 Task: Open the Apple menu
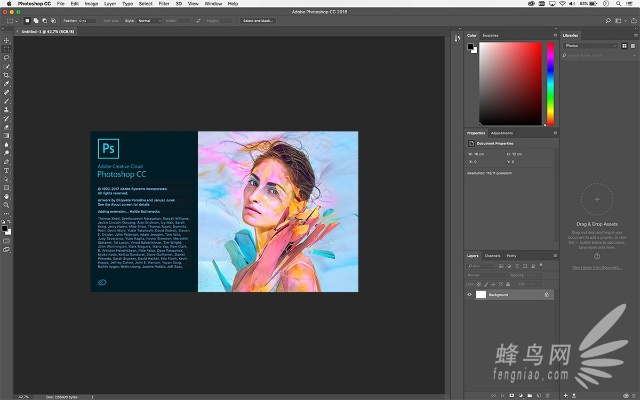pyautogui.click(x=9, y=3)
